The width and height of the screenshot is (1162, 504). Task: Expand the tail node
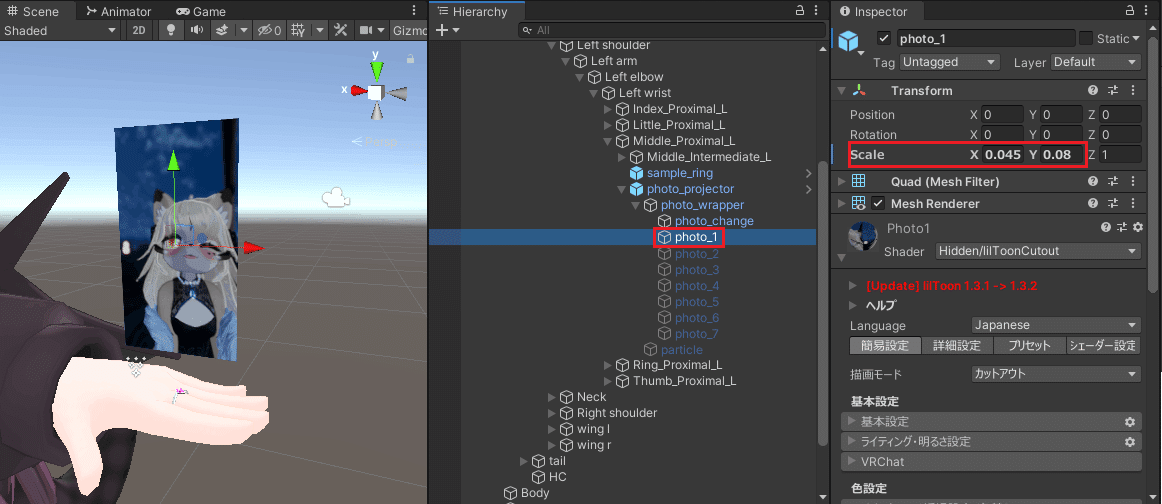pos(523,461)
